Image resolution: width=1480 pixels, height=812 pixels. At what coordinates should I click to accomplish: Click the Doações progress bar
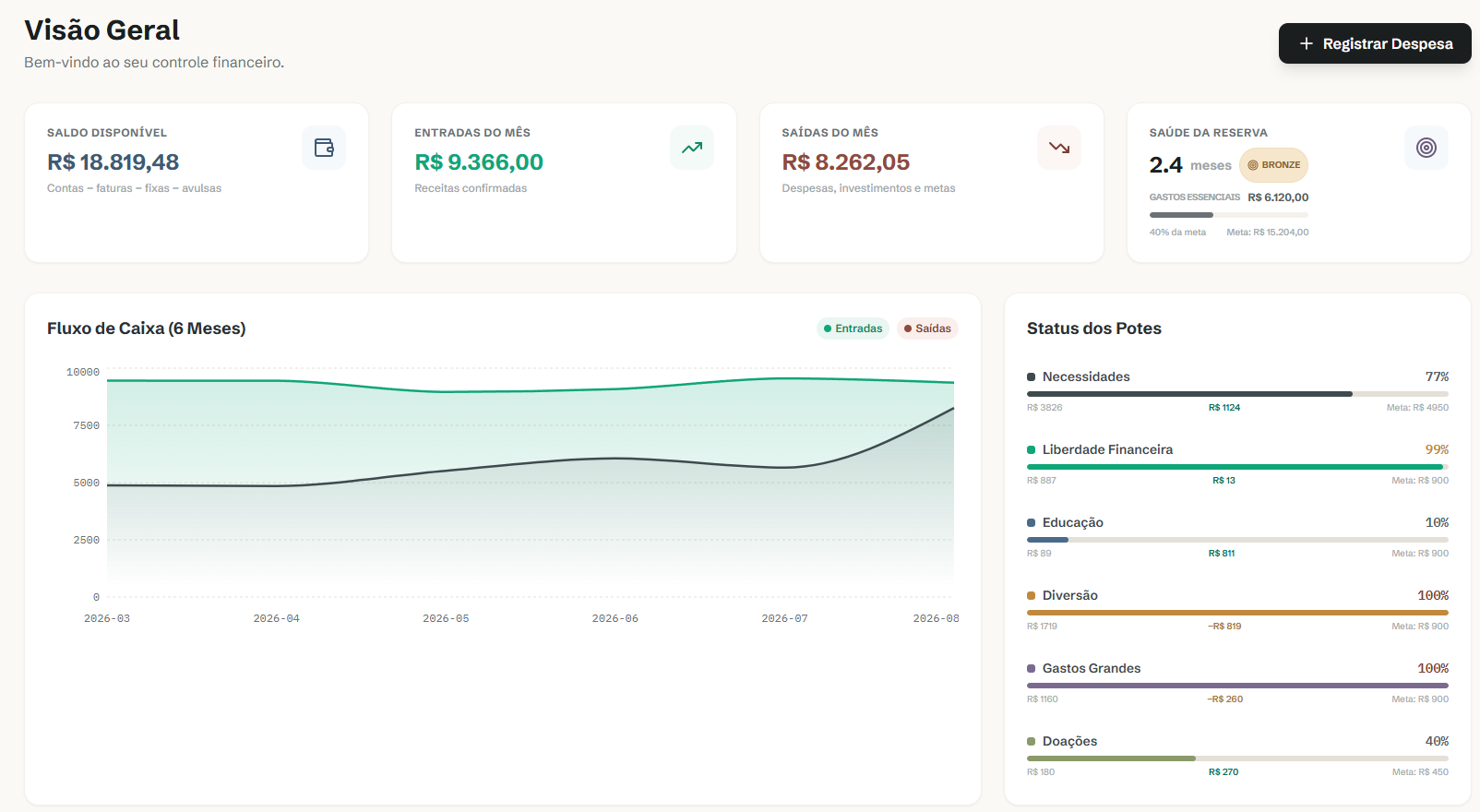pyautogui.click(x=1237, y=758)
